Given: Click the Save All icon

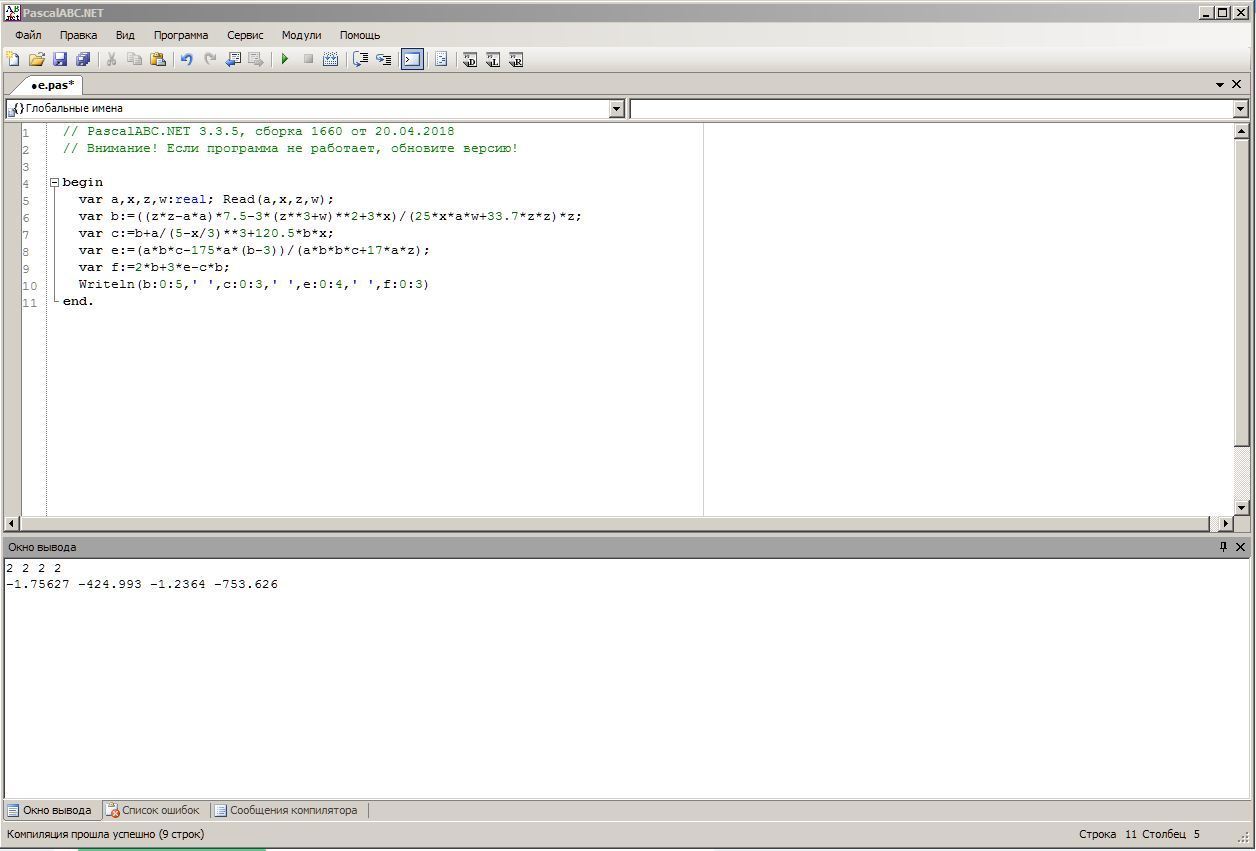Looking at the screenshot, I should coord(83,60).
